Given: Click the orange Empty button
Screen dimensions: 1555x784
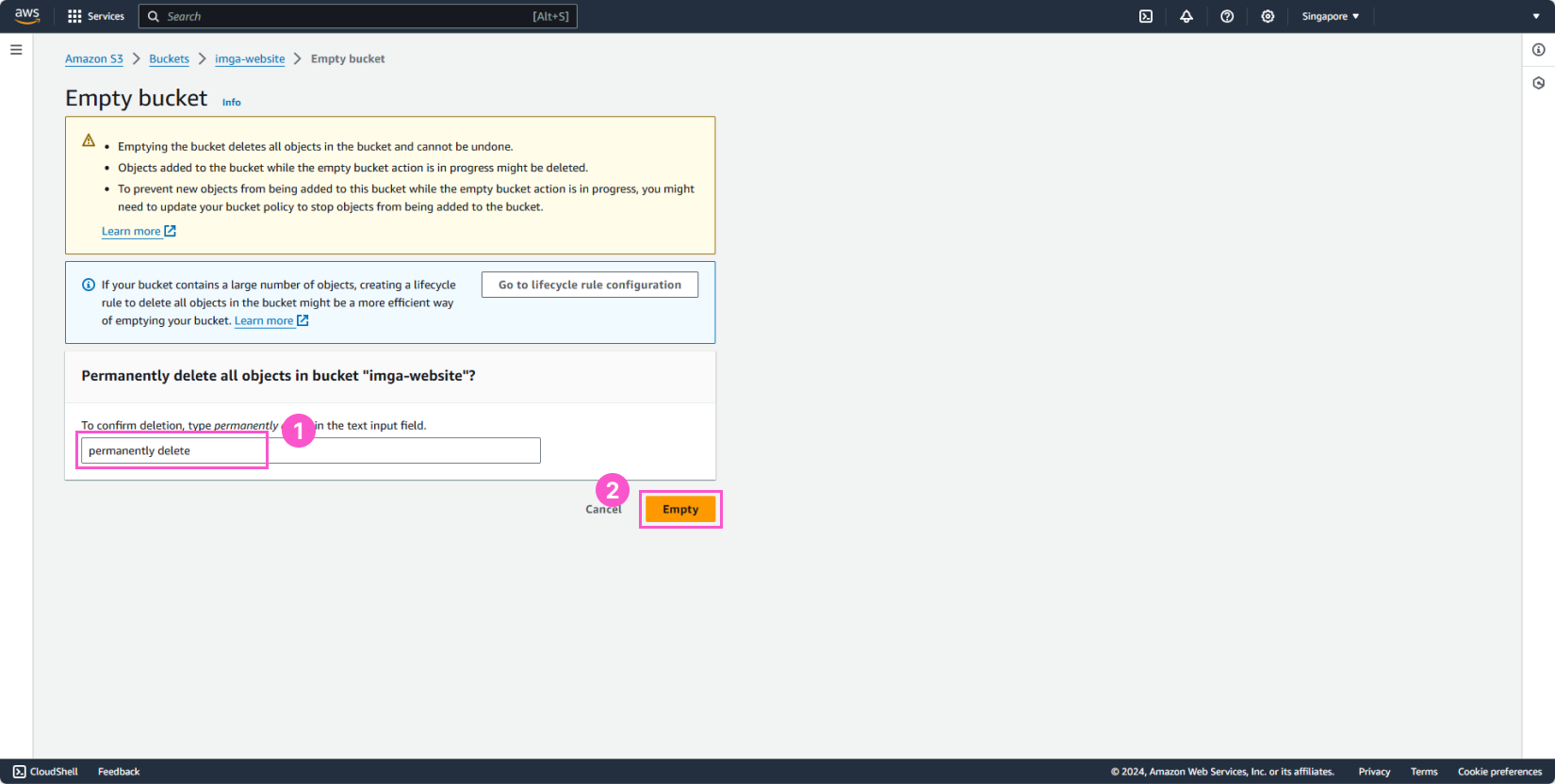Looking at the screenshot, I should pyautogui.click(x=680, y=509).
